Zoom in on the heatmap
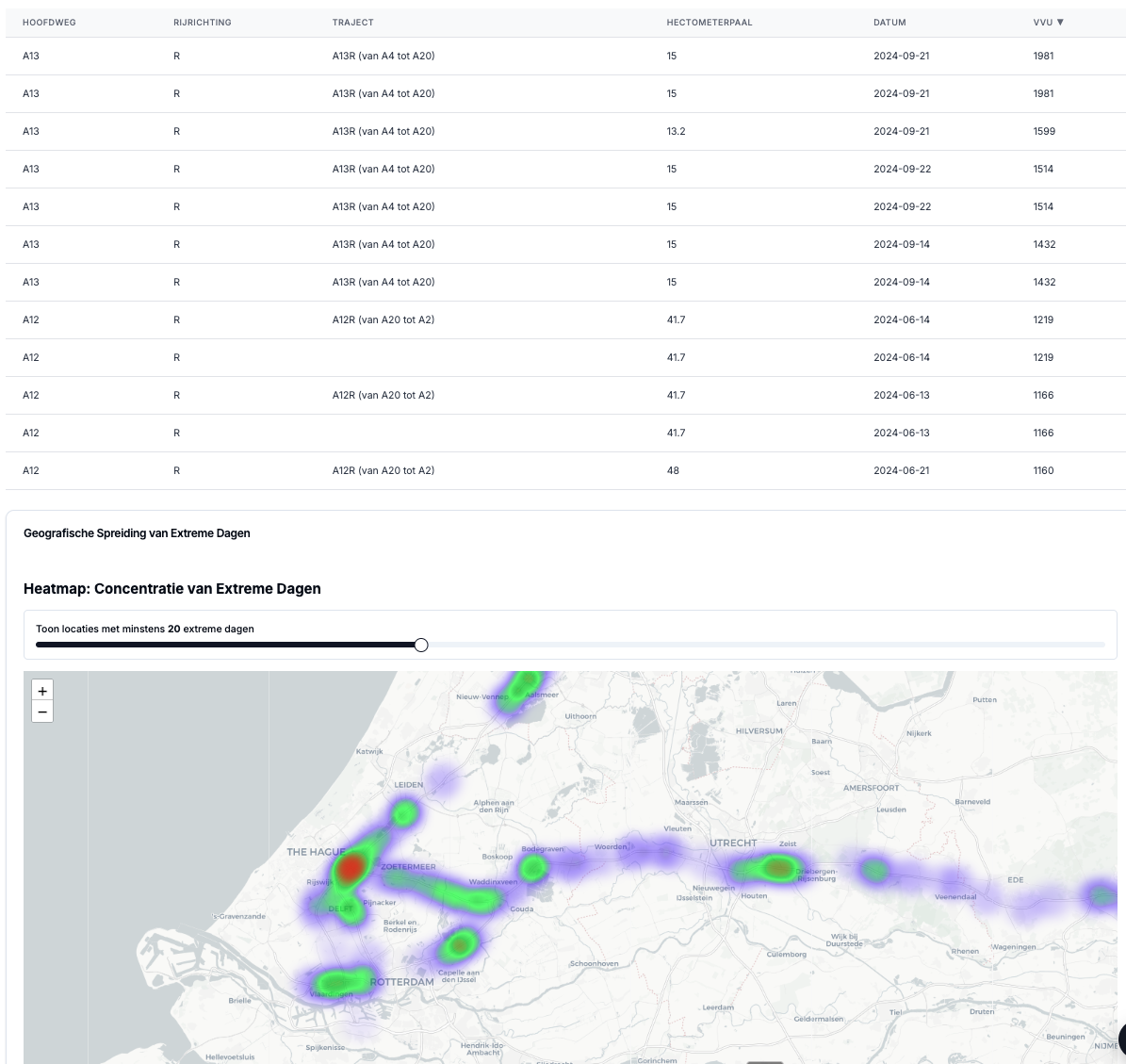 tap(42, 691)
